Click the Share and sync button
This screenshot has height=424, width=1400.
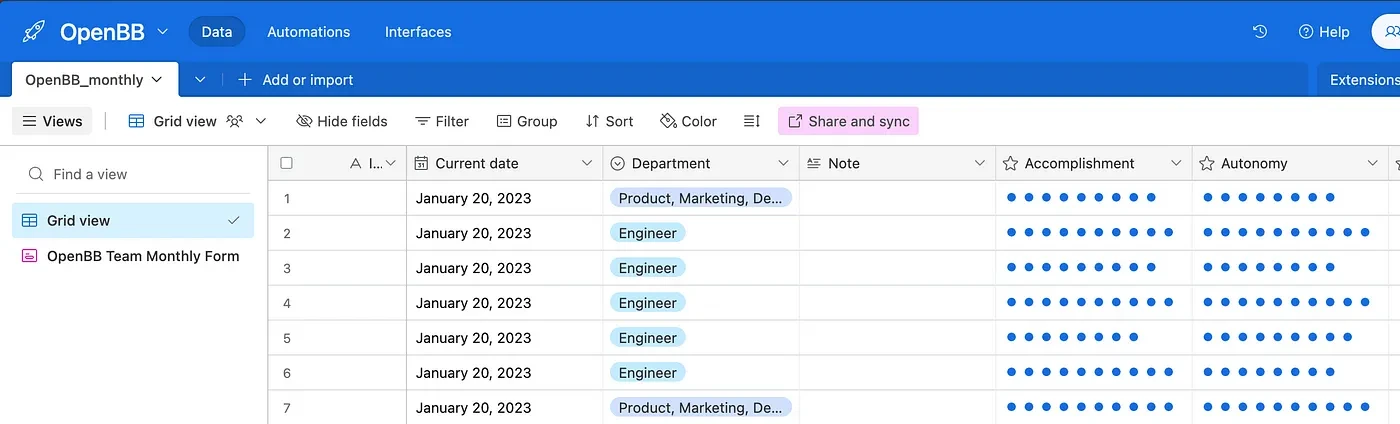tap(848, 121)
